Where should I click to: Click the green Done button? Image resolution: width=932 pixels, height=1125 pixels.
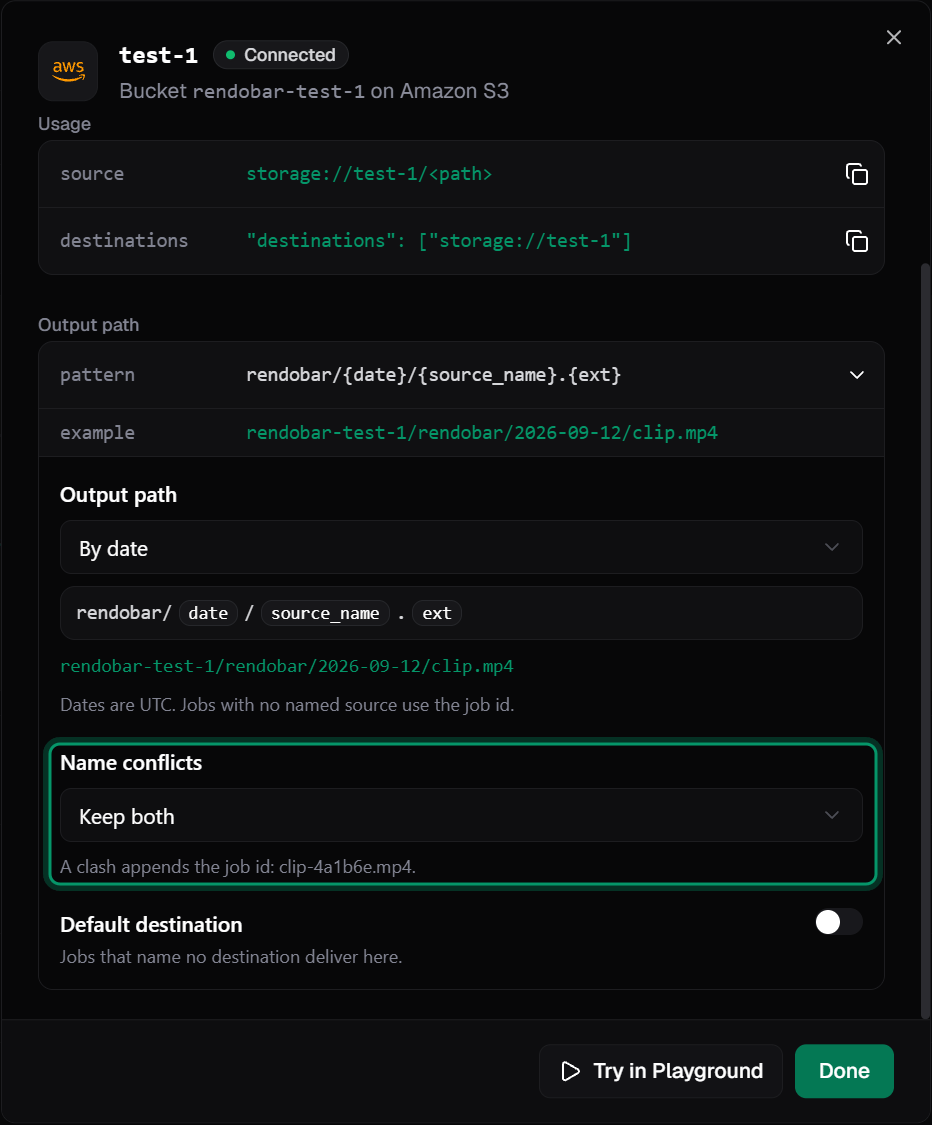tap(844, 1071)
